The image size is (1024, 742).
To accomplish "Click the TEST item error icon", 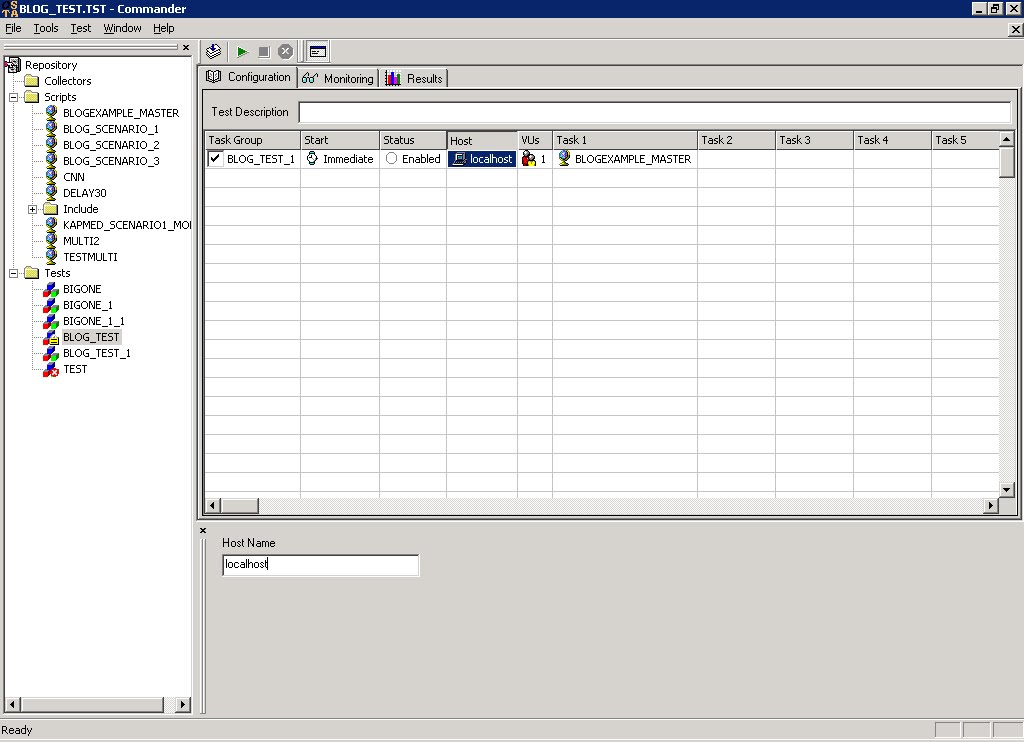I will (50, 369).
